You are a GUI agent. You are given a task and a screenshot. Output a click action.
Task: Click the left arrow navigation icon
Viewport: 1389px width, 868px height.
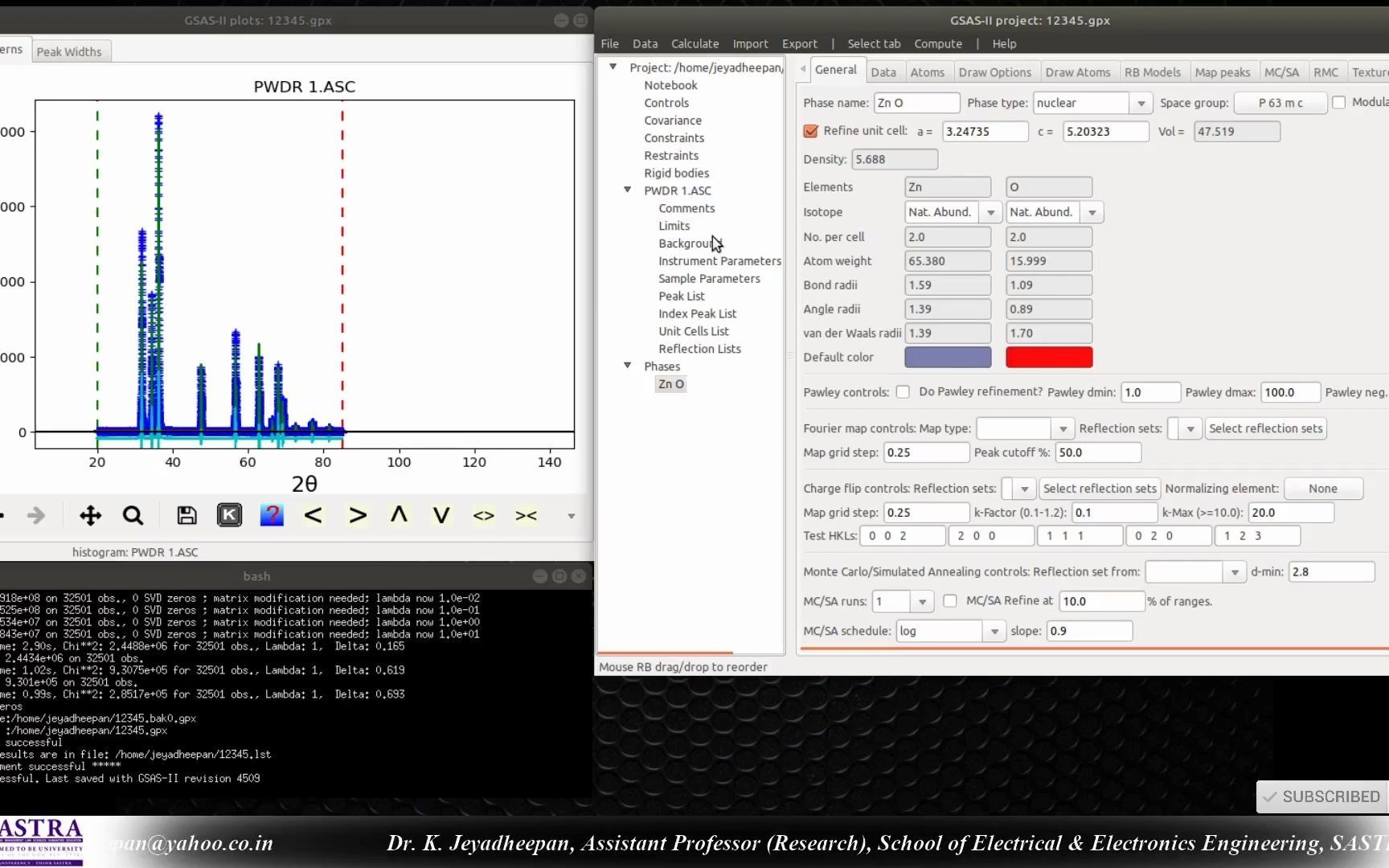313,515
